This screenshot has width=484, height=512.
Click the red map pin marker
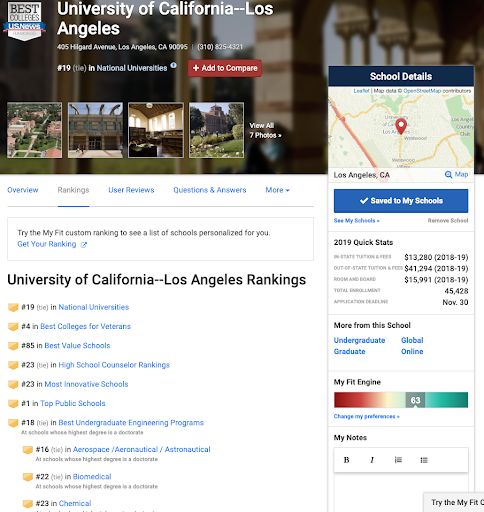401,126
